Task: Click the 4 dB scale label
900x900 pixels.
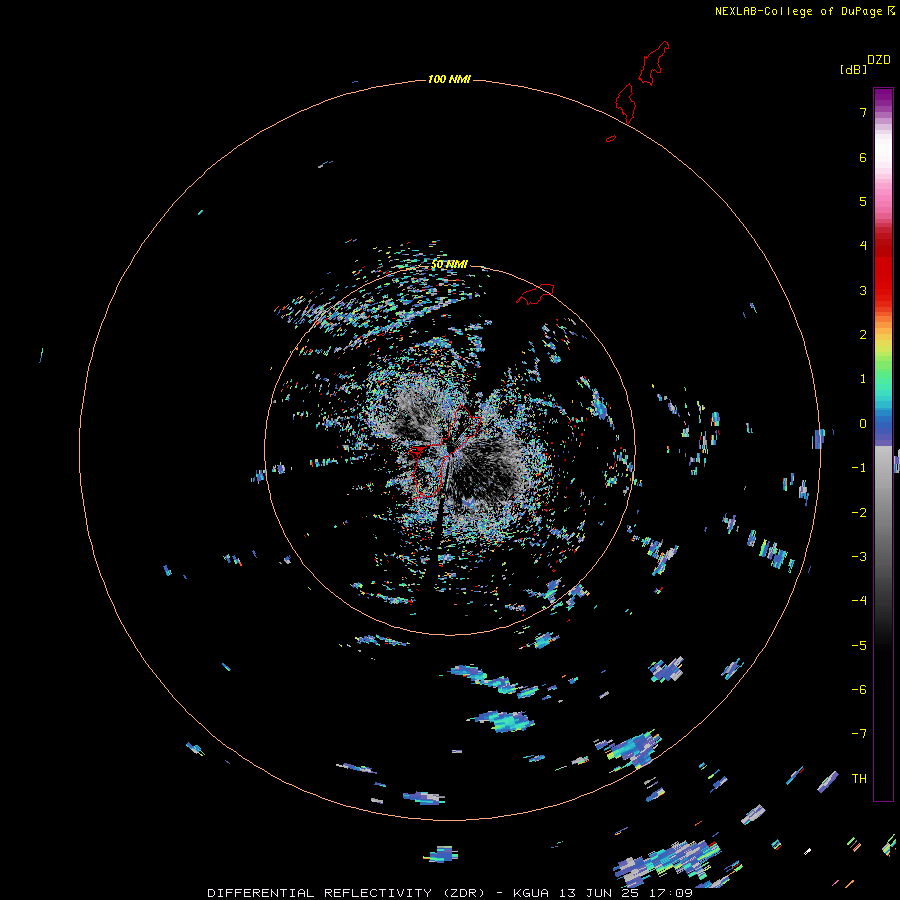Action: point(863,246)
